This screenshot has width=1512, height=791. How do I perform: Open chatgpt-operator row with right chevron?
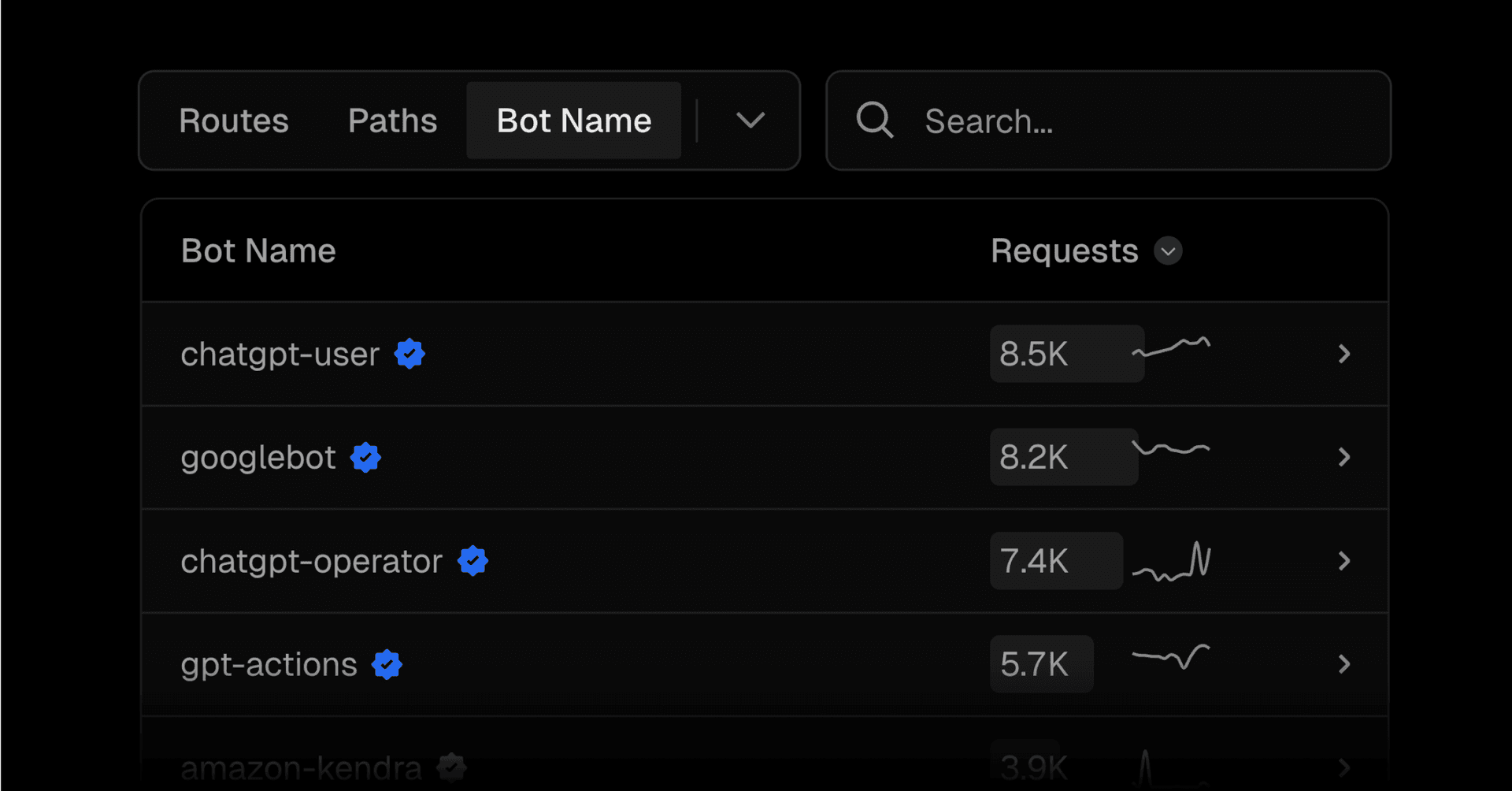(1344, 561)
